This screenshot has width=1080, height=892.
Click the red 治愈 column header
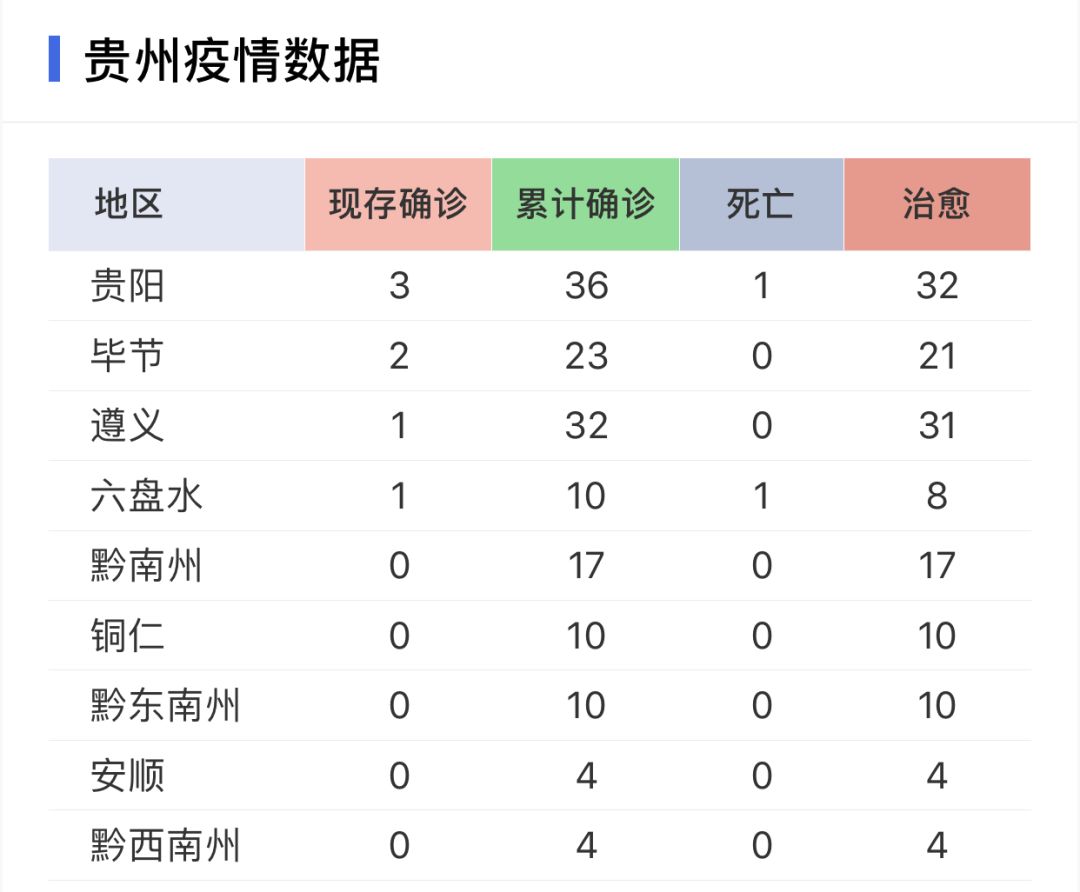click(937, 204)
